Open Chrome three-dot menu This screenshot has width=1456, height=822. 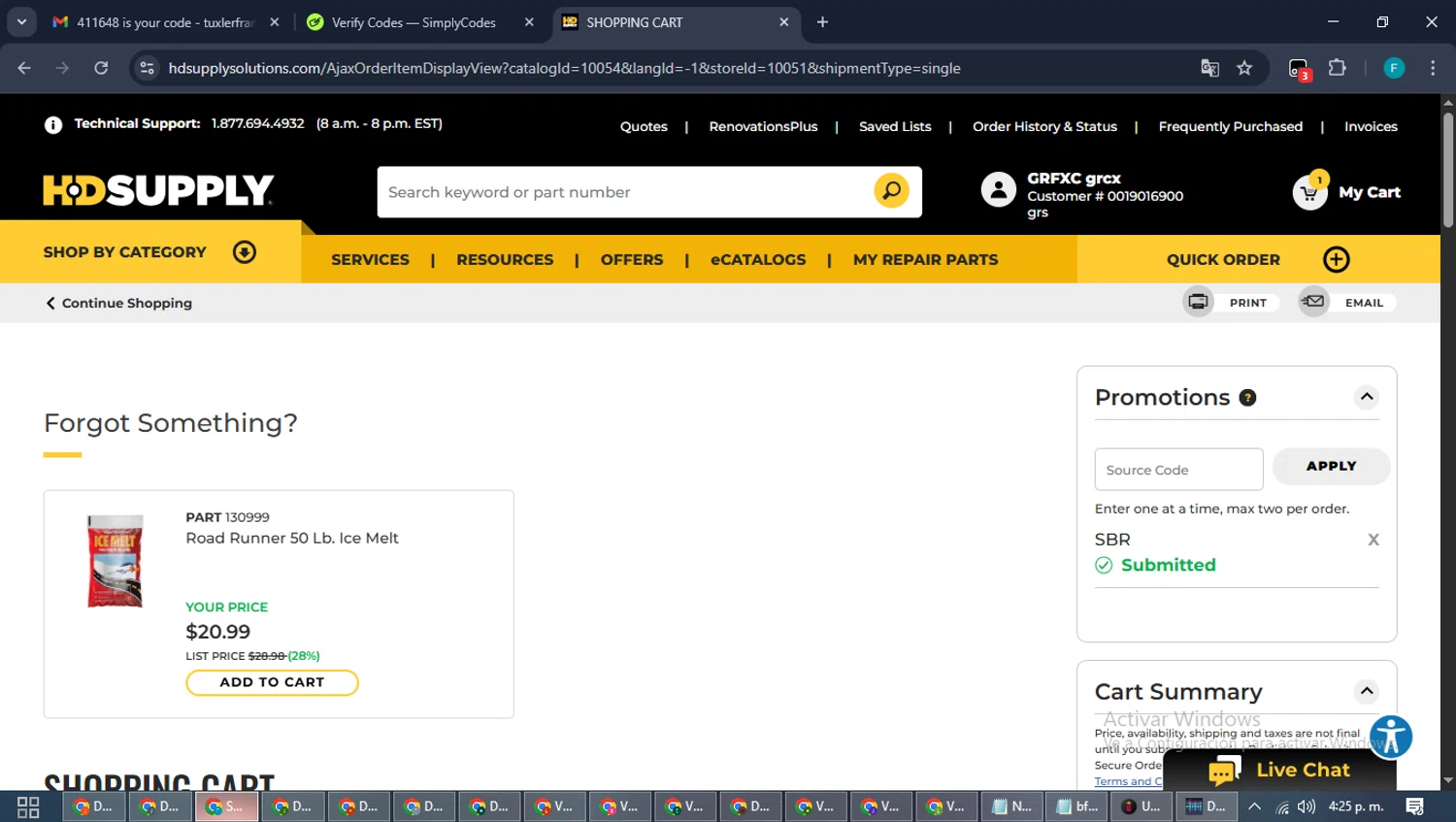pyautogui.click(x=1433, y=68)
